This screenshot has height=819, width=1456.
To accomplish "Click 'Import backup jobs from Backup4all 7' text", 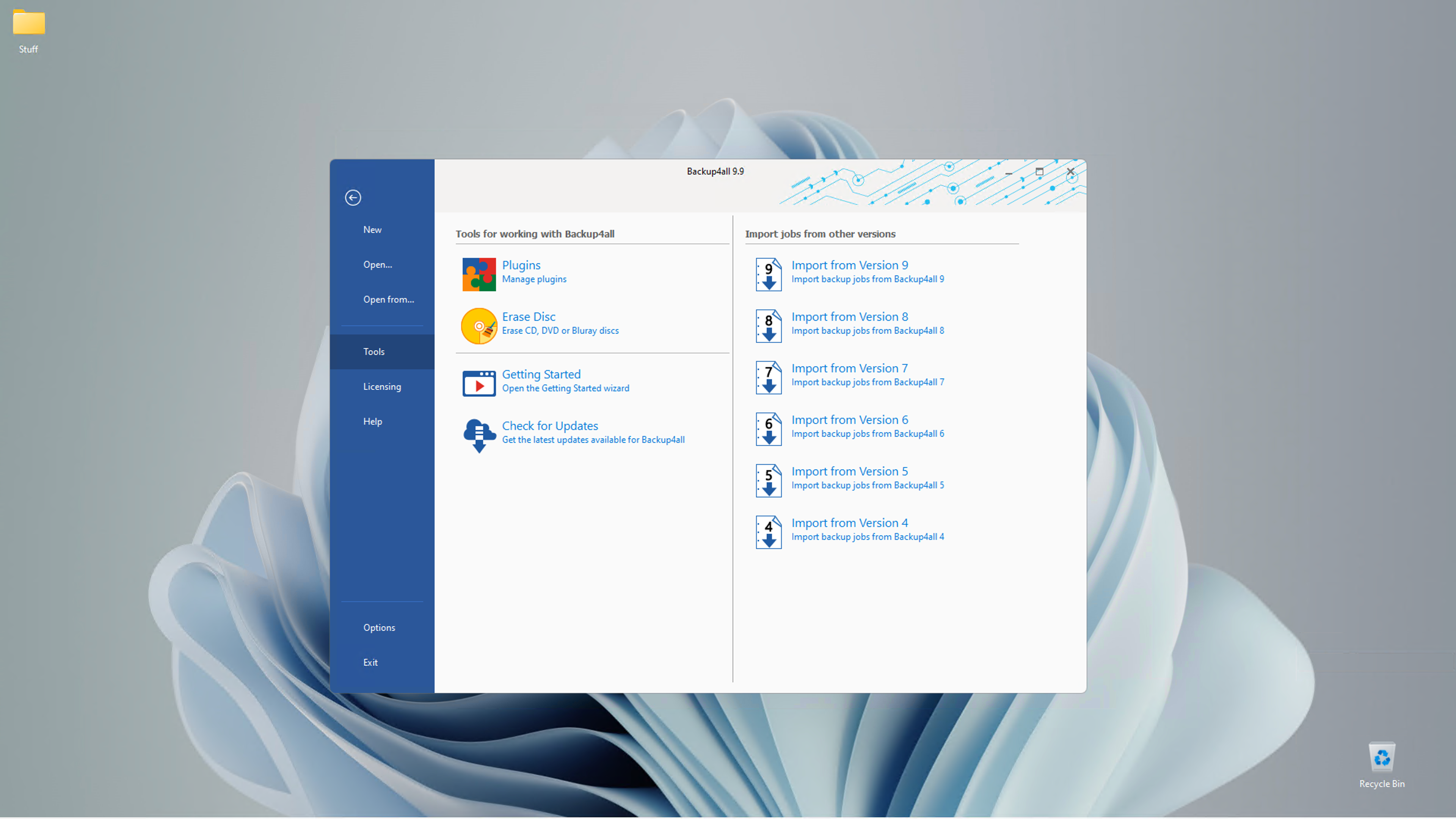I will [868, 382].
